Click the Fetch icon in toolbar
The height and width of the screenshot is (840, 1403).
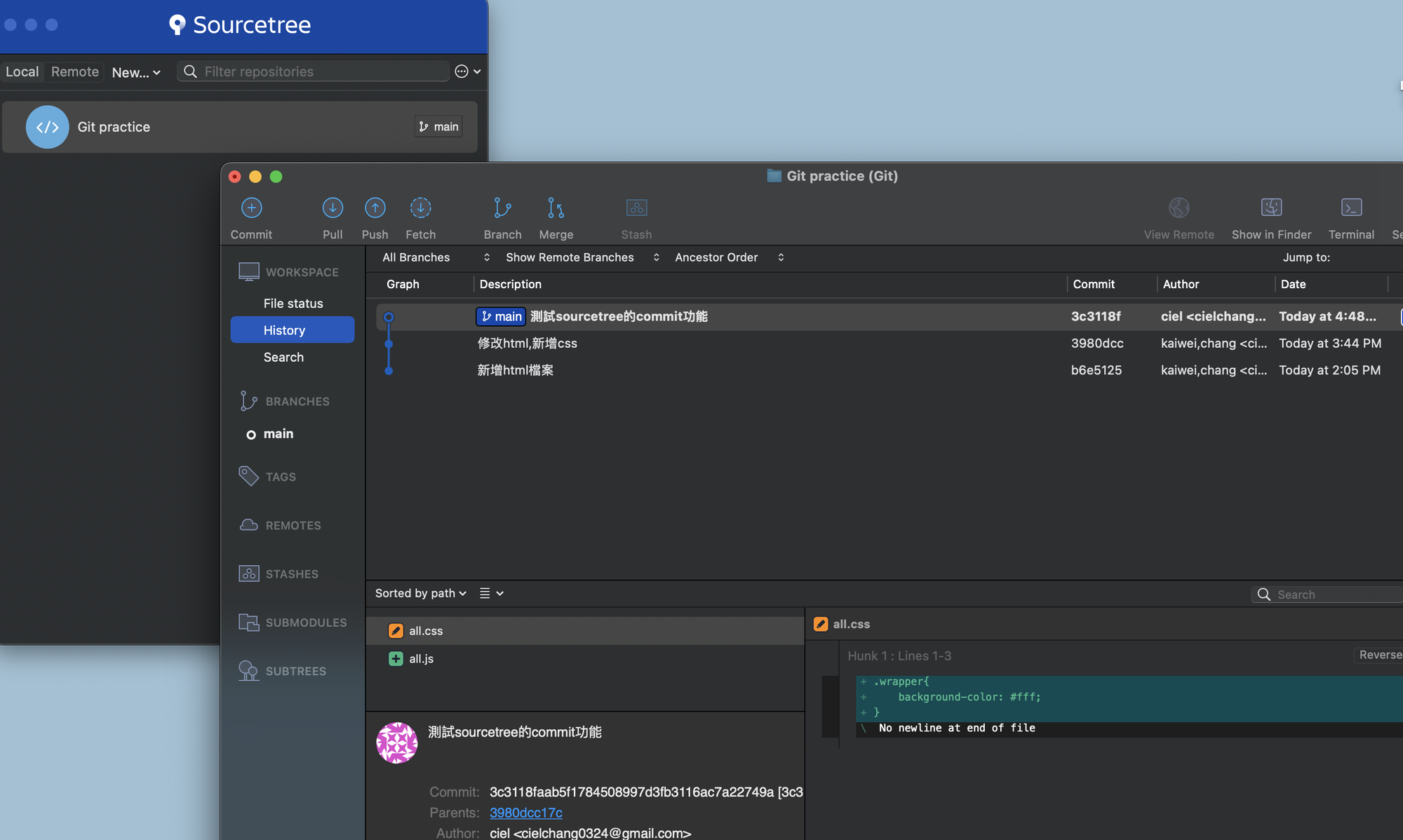point(420,217)
